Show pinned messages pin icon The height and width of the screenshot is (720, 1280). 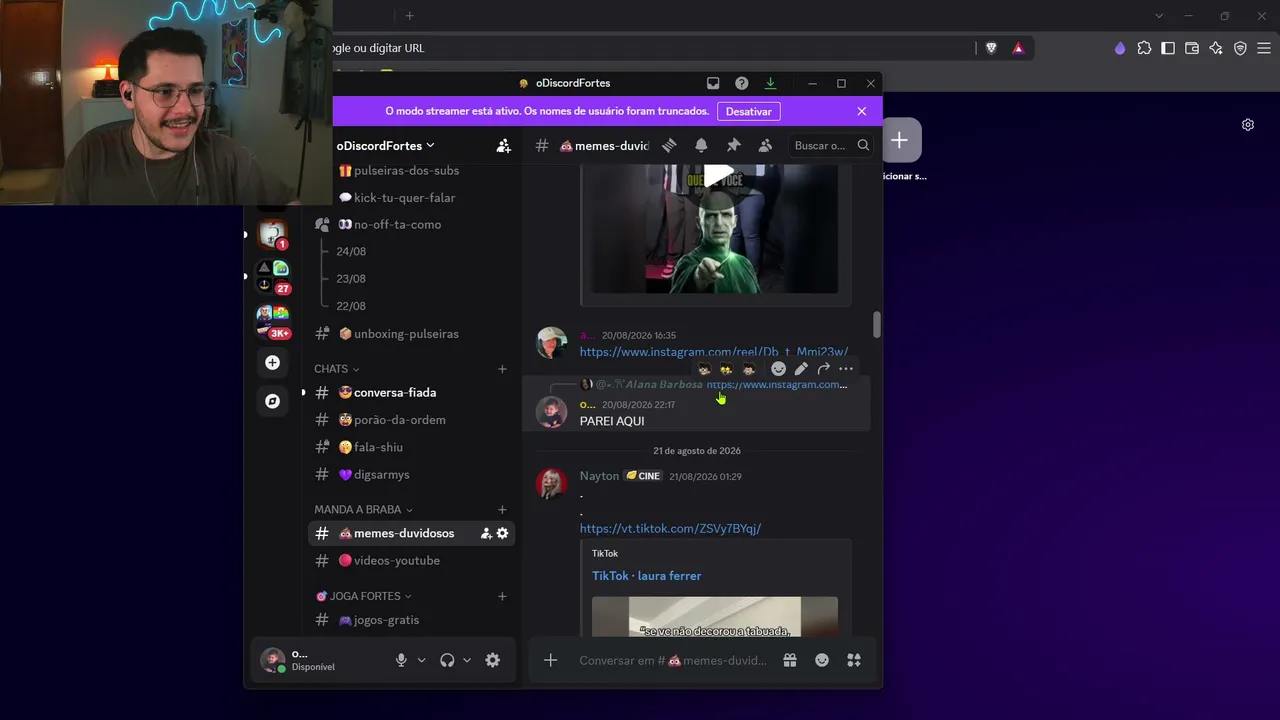[733, 145]
